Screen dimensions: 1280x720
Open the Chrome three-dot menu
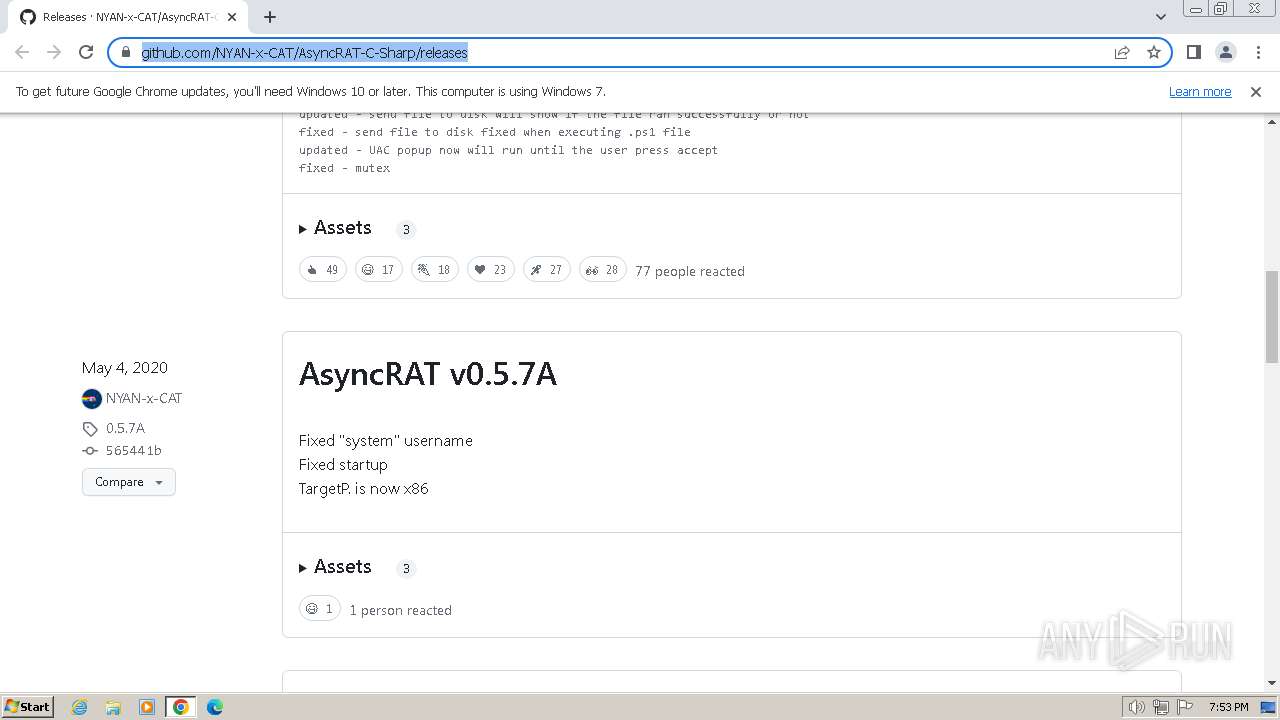(1258, 52)
